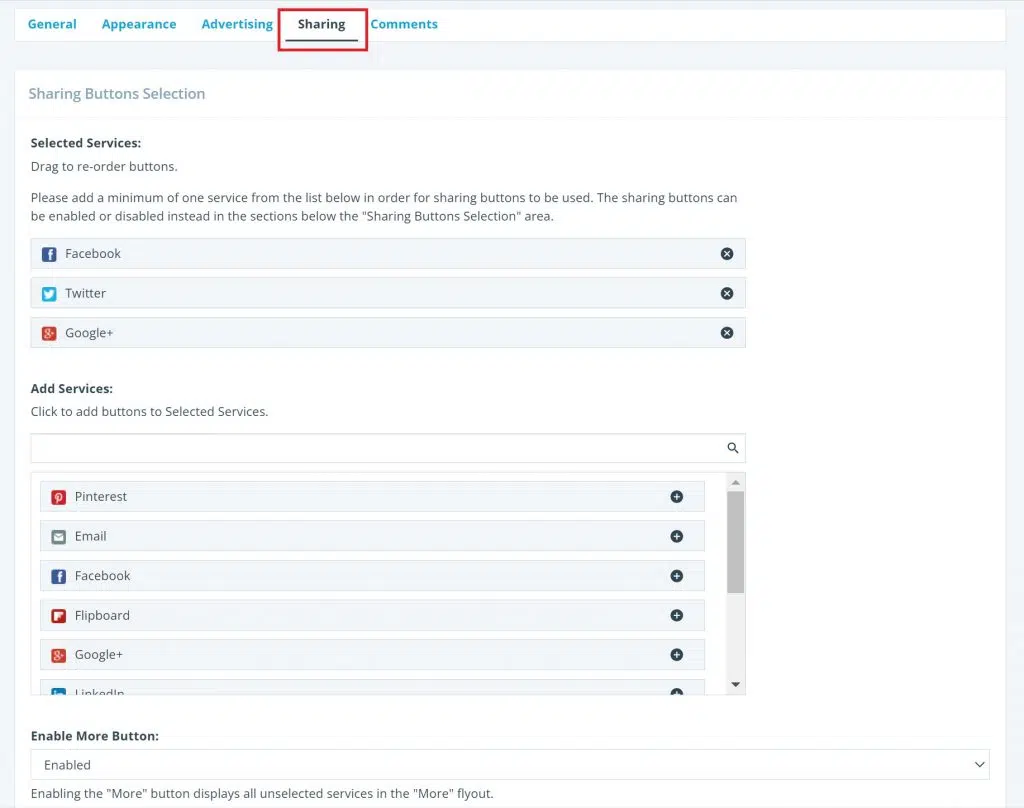Click the search magnifier icon

tap(733, 448)
